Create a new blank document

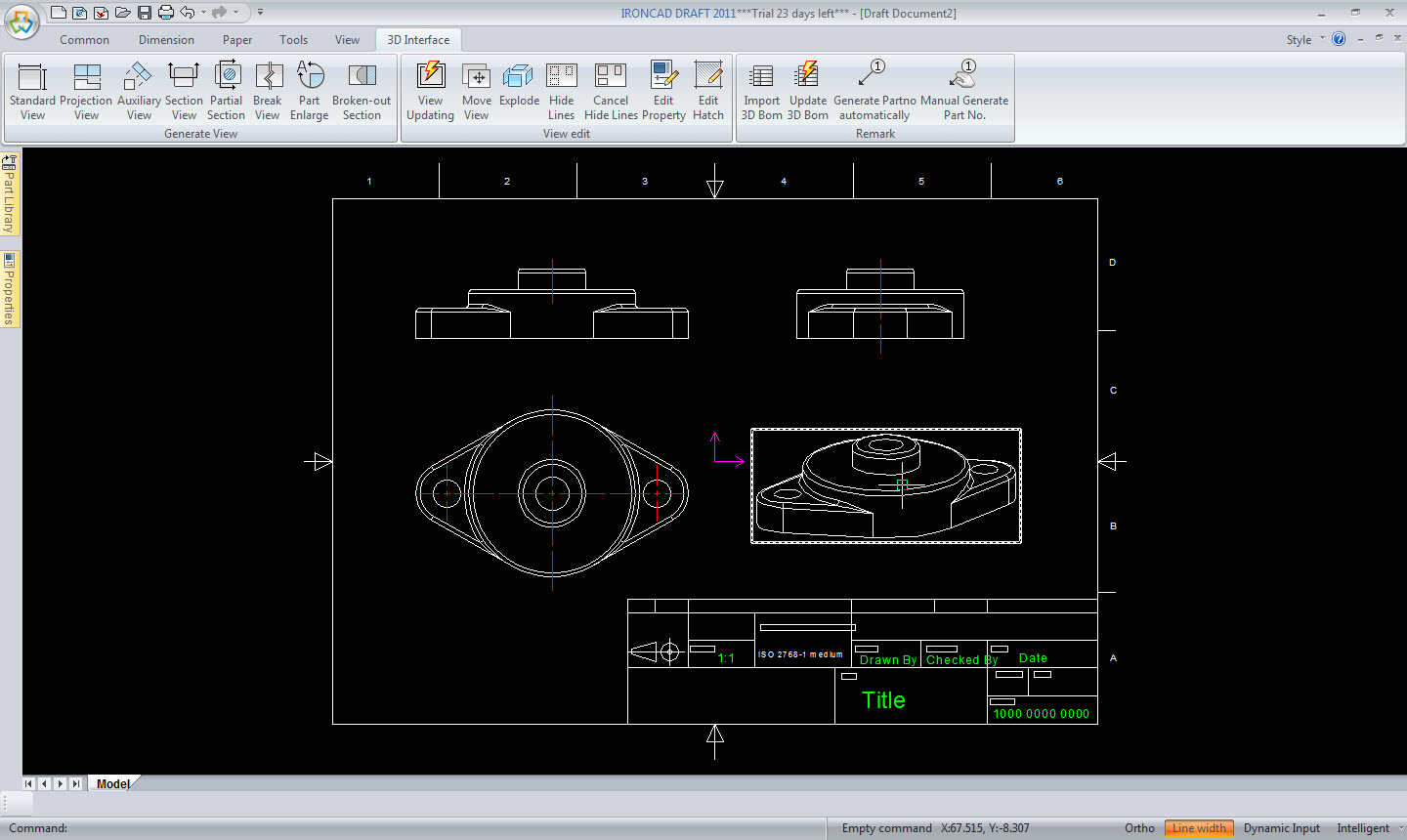59,13
